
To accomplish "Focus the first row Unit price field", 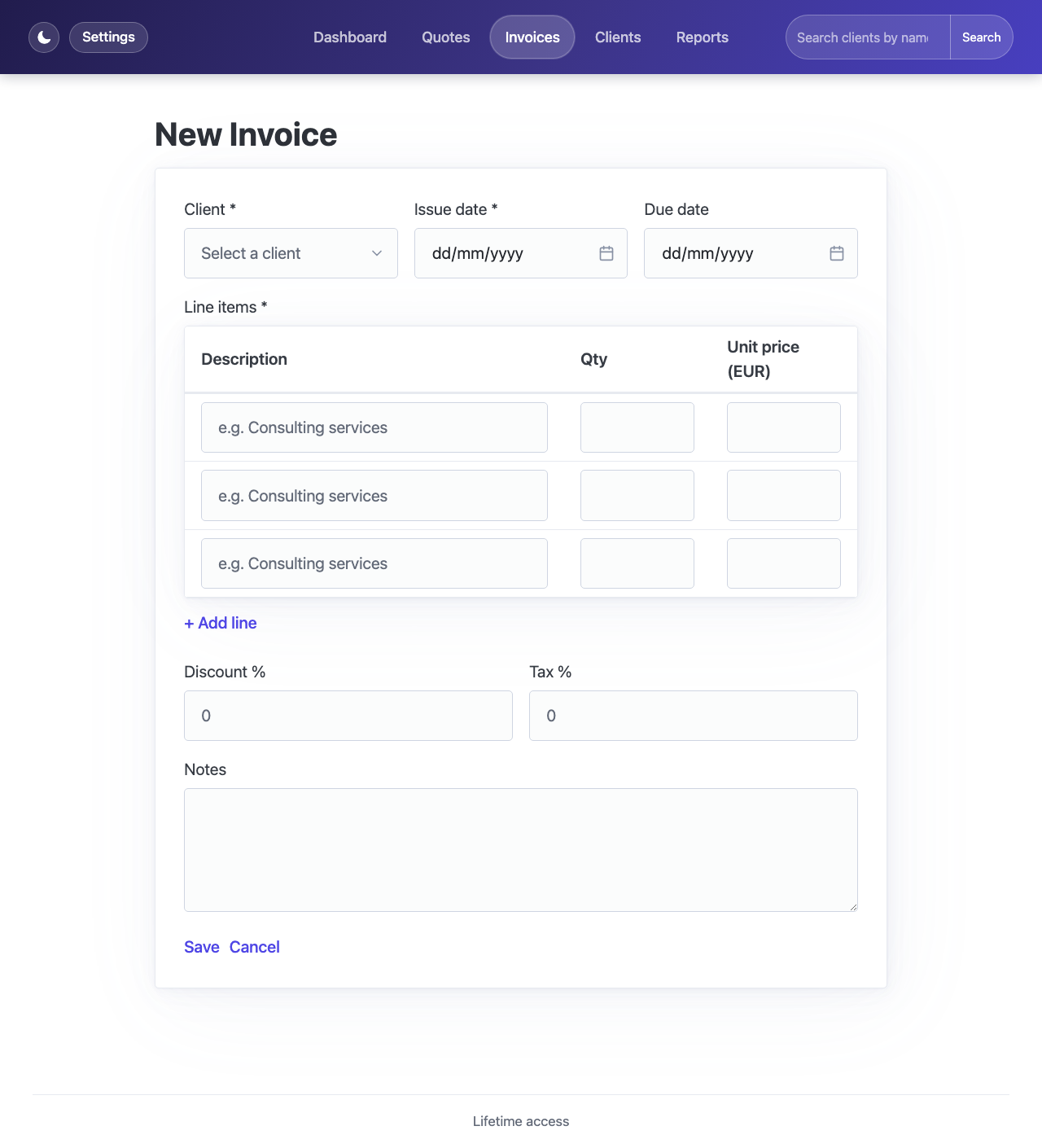I will coord(784,427).
